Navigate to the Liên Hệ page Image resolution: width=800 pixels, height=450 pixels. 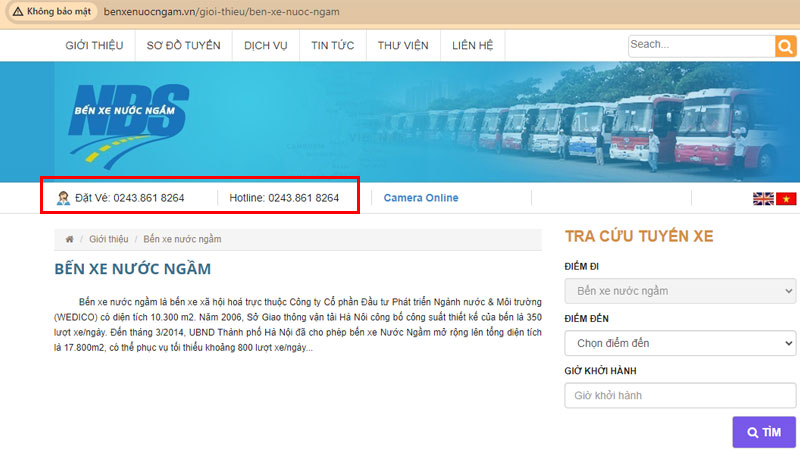coord(473,46)
